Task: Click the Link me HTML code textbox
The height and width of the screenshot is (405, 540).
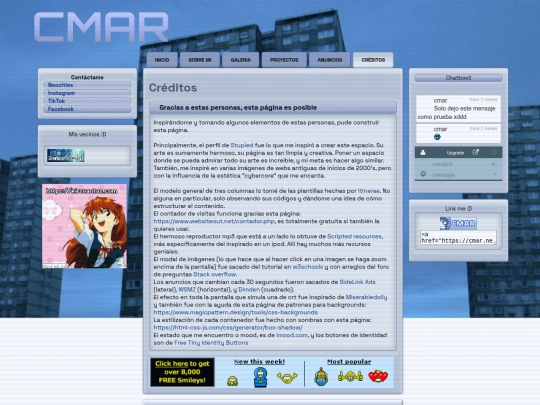Action: [458, 238]
